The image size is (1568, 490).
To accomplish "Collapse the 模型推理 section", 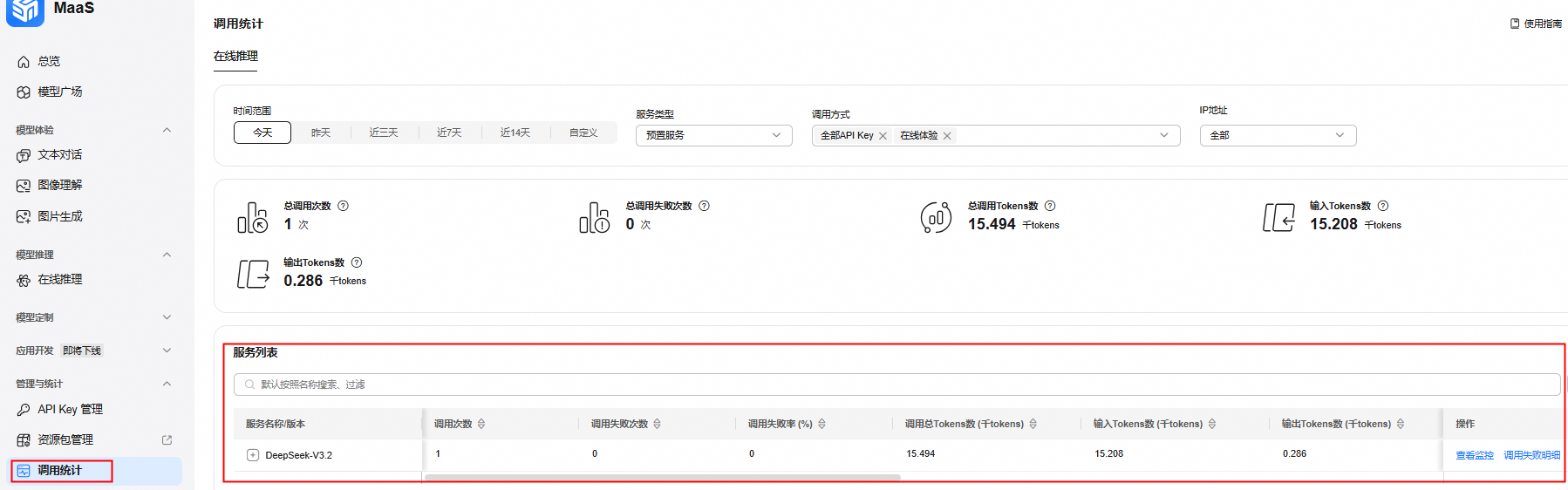I will [x=167, y=255].
